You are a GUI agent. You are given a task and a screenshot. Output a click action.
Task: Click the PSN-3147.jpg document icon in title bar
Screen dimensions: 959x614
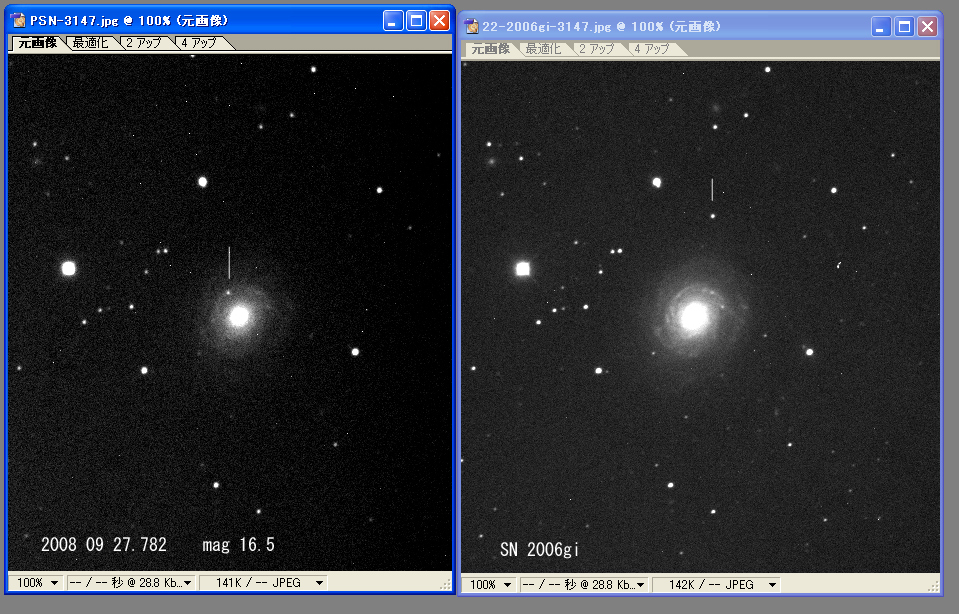coord(18,21)
